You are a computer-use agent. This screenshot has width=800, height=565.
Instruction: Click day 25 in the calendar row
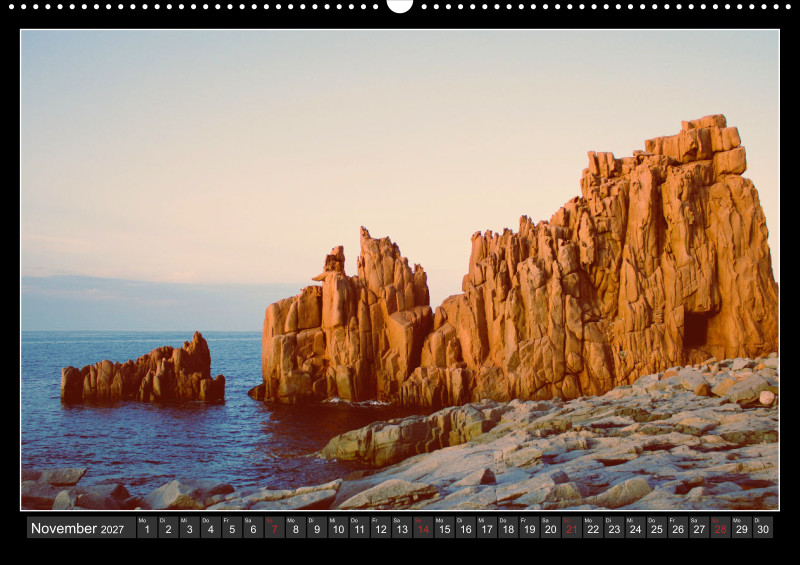point(656,528)
